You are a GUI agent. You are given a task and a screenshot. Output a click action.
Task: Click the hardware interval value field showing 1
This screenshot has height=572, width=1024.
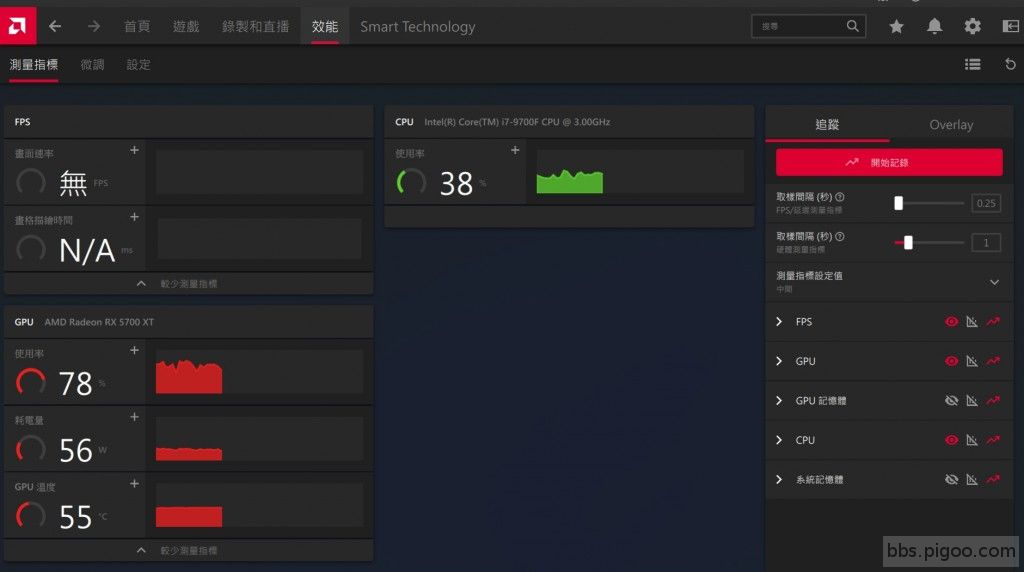pyautogui.click(x=985, y=243)
